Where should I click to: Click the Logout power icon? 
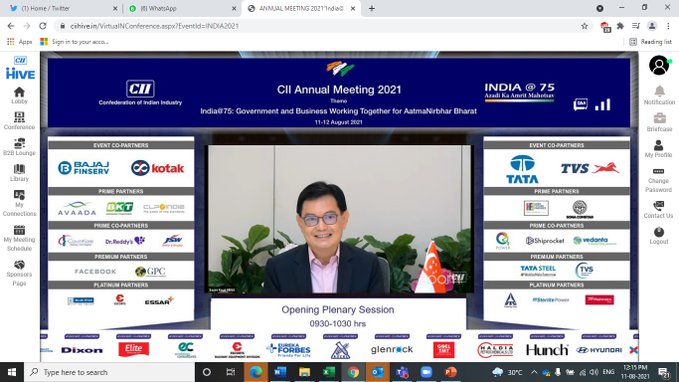pos(659,231)
